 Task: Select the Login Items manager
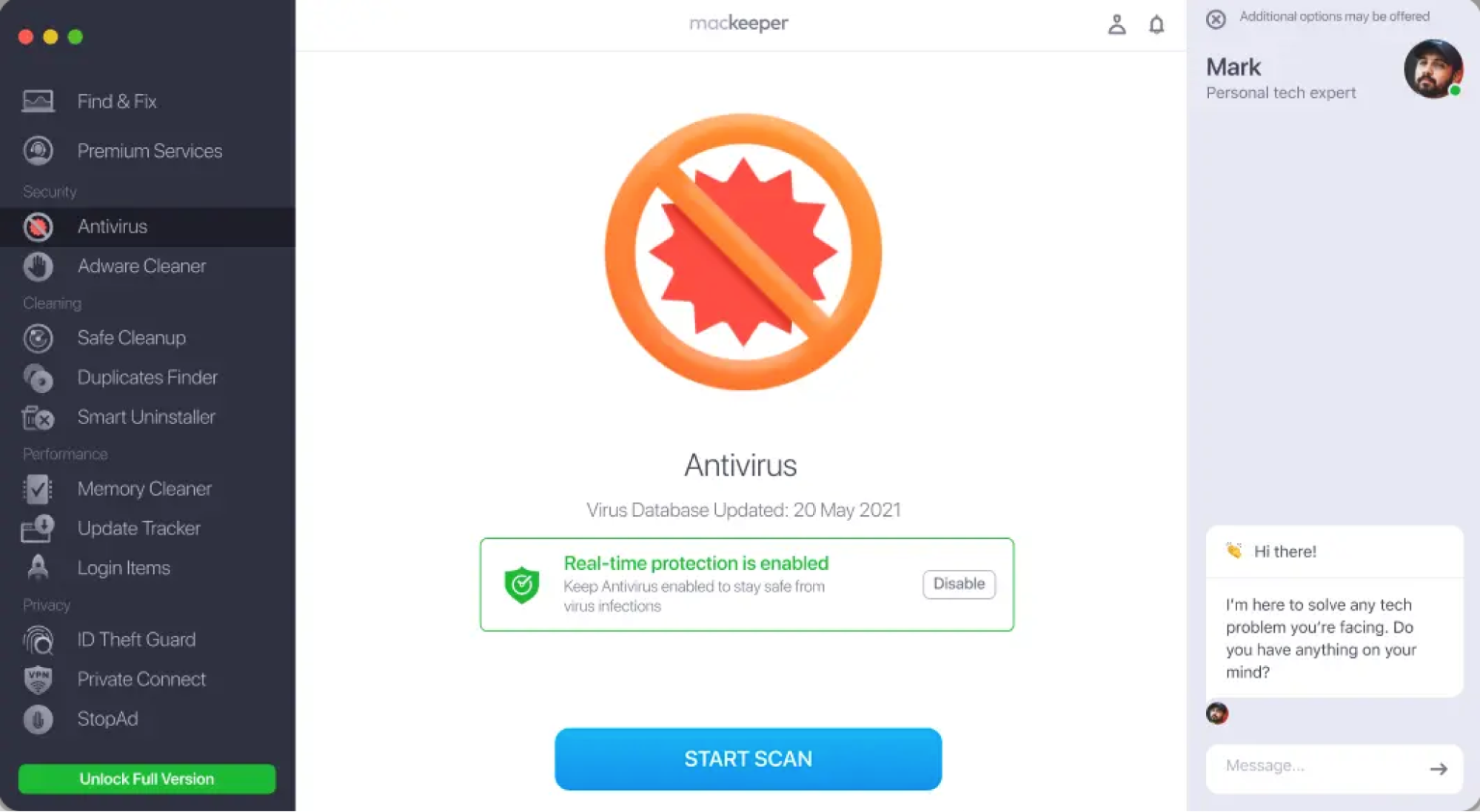tap(123, 568)
